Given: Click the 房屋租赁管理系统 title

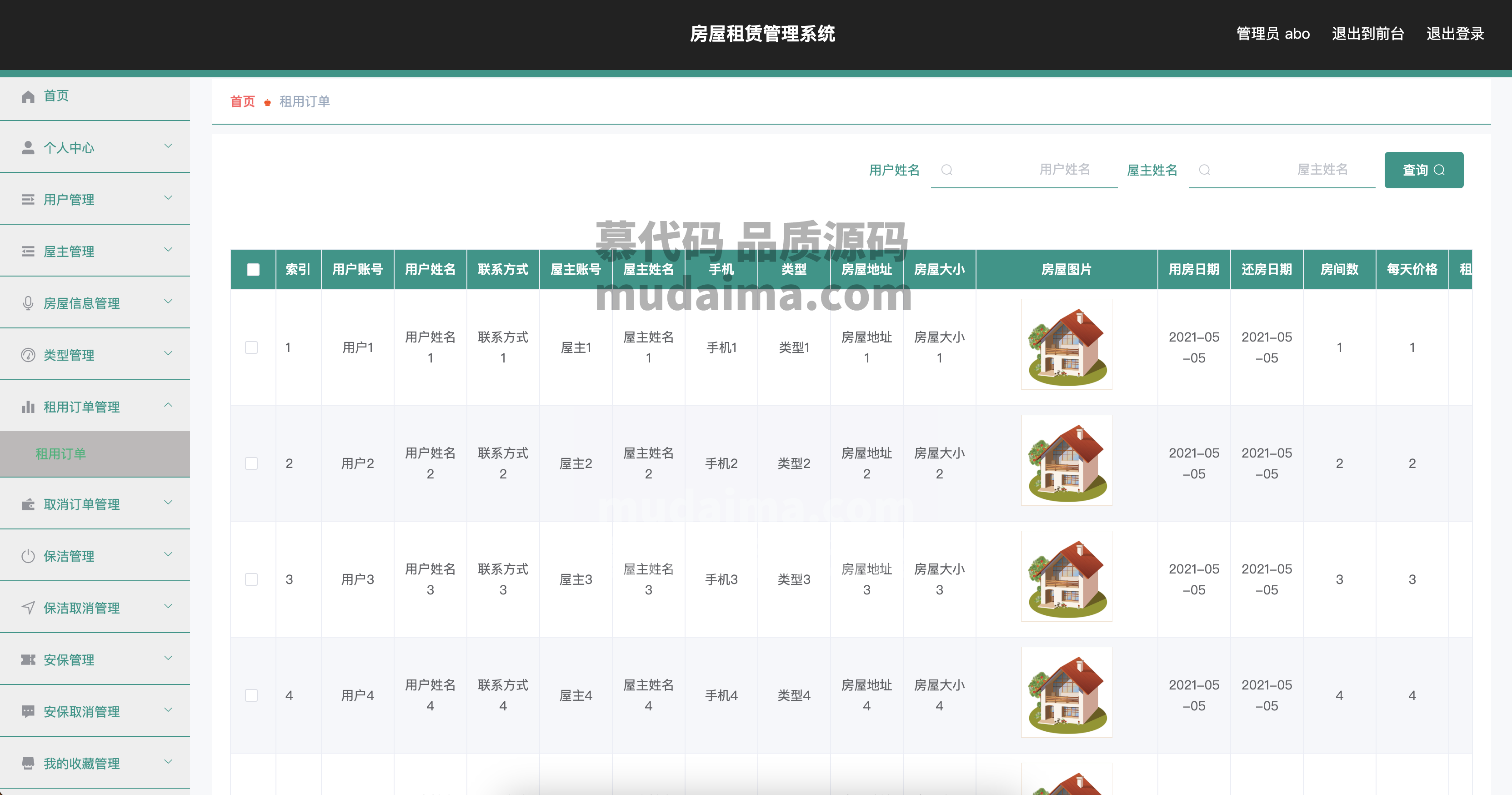Looking at the screenshot, I should [x=762, y=34].
